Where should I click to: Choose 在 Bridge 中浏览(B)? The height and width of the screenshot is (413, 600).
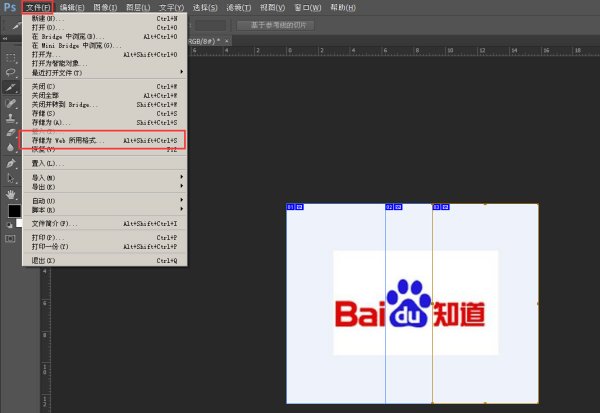click(104, 37)
